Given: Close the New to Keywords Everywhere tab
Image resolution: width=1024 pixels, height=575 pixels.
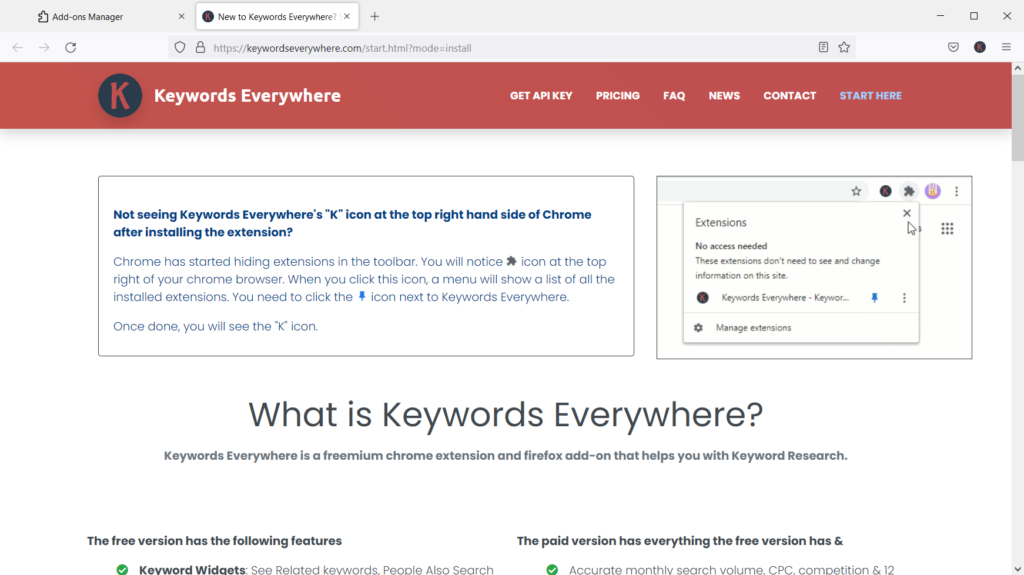Looking at the screenshot, I should [347, 16].
